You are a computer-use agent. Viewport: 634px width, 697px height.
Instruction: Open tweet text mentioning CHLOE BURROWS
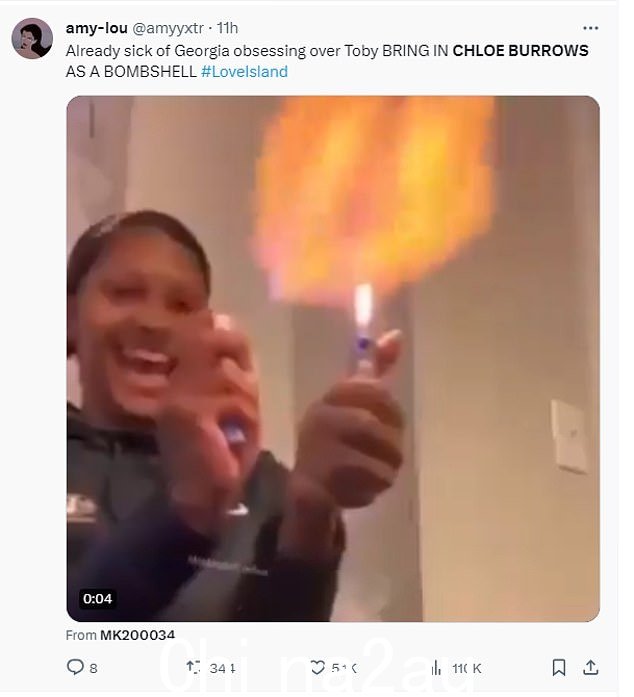[x=327, y=61]
